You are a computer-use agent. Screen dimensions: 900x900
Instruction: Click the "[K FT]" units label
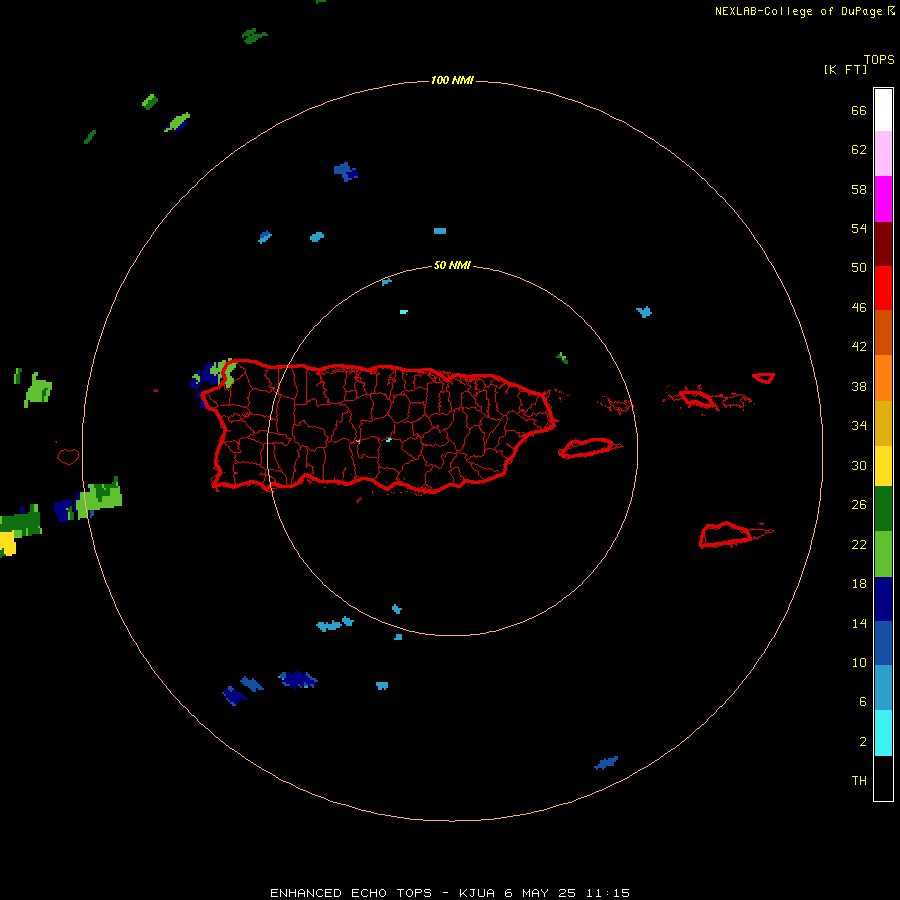(x=845, y=70)
